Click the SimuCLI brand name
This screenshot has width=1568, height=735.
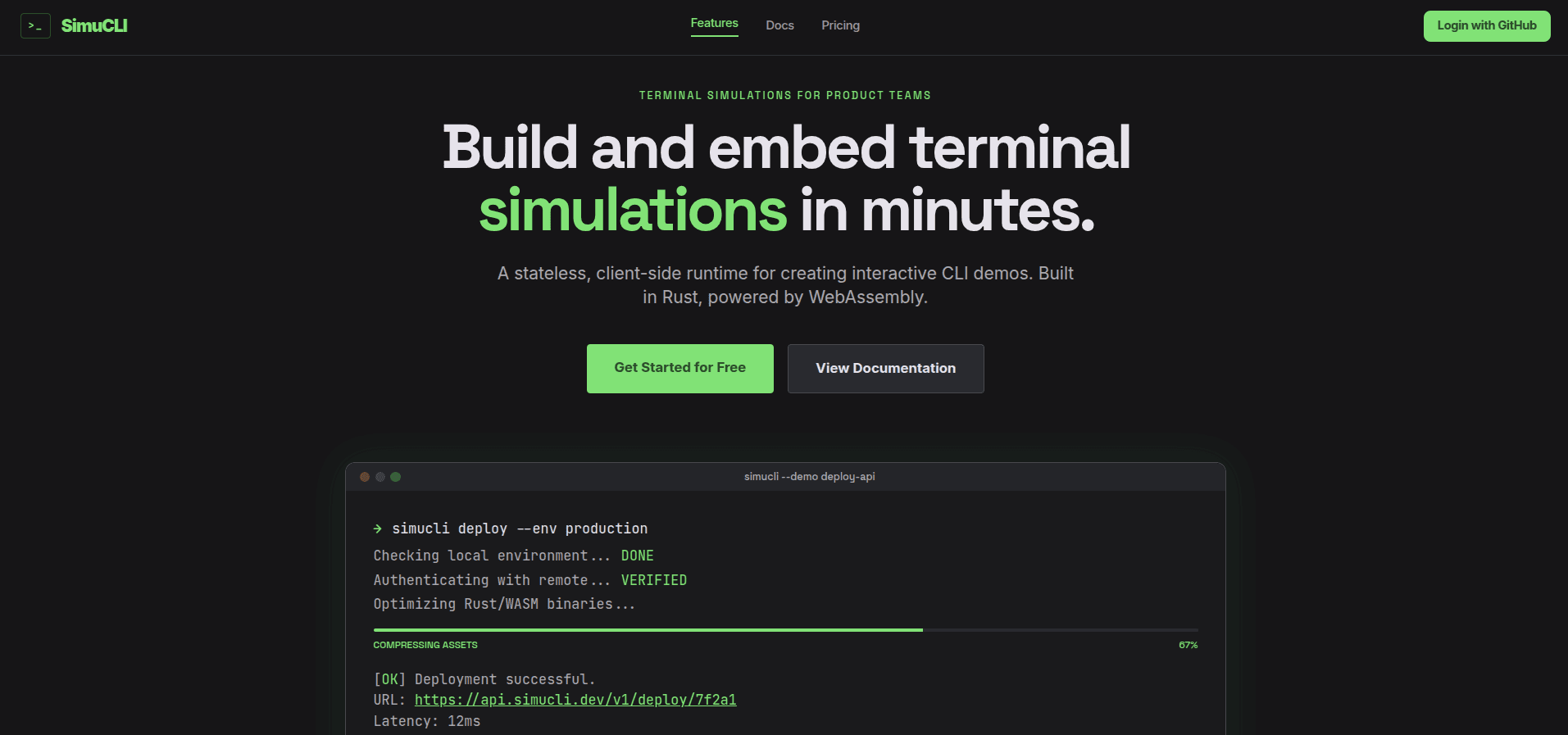(94, 26)
